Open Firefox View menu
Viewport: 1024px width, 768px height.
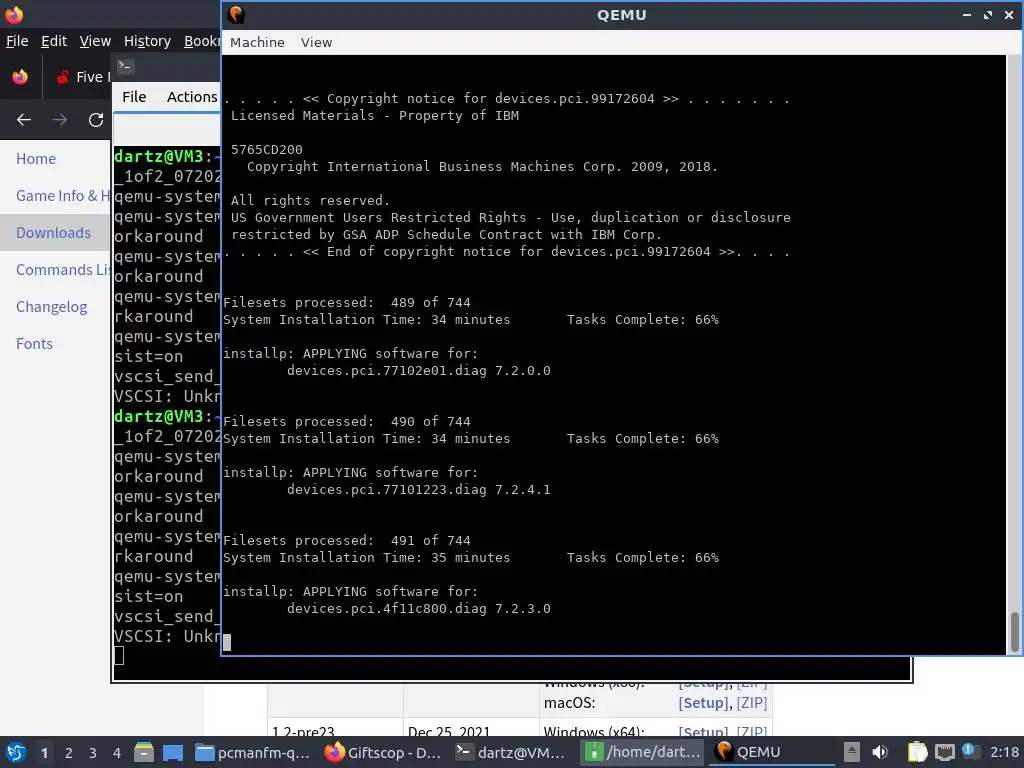click(x=95, y=41)
